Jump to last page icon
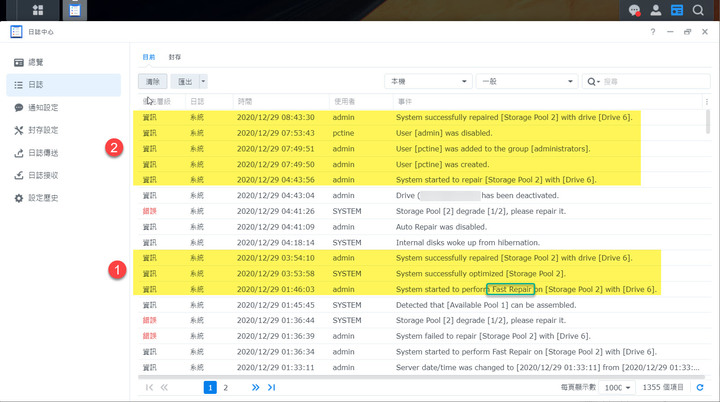Image resolution: width=720 pixels, height=402 pixels. click(271, 387)
